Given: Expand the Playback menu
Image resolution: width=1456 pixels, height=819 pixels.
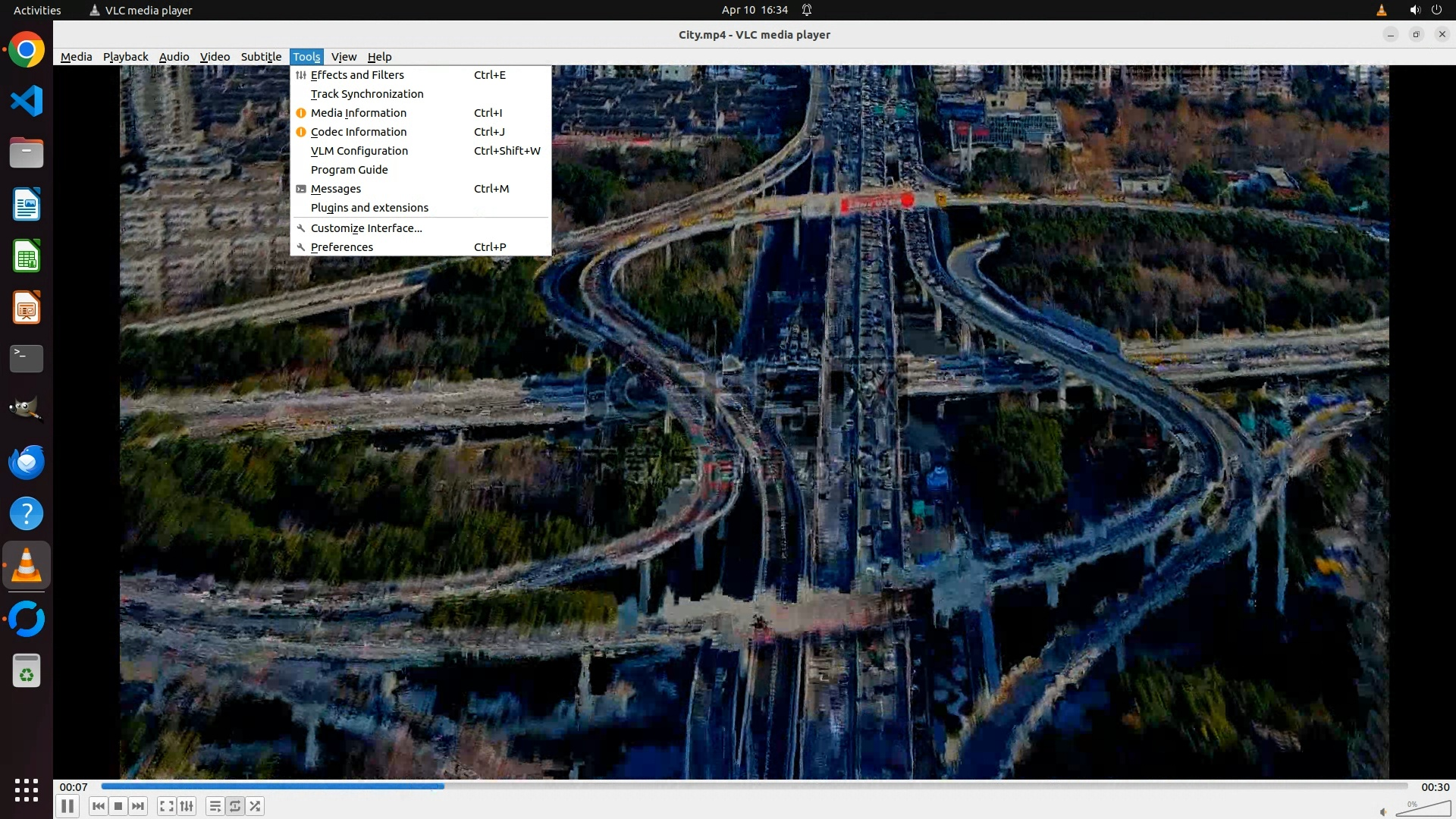Looking at the screenshot, I should 125,57.
